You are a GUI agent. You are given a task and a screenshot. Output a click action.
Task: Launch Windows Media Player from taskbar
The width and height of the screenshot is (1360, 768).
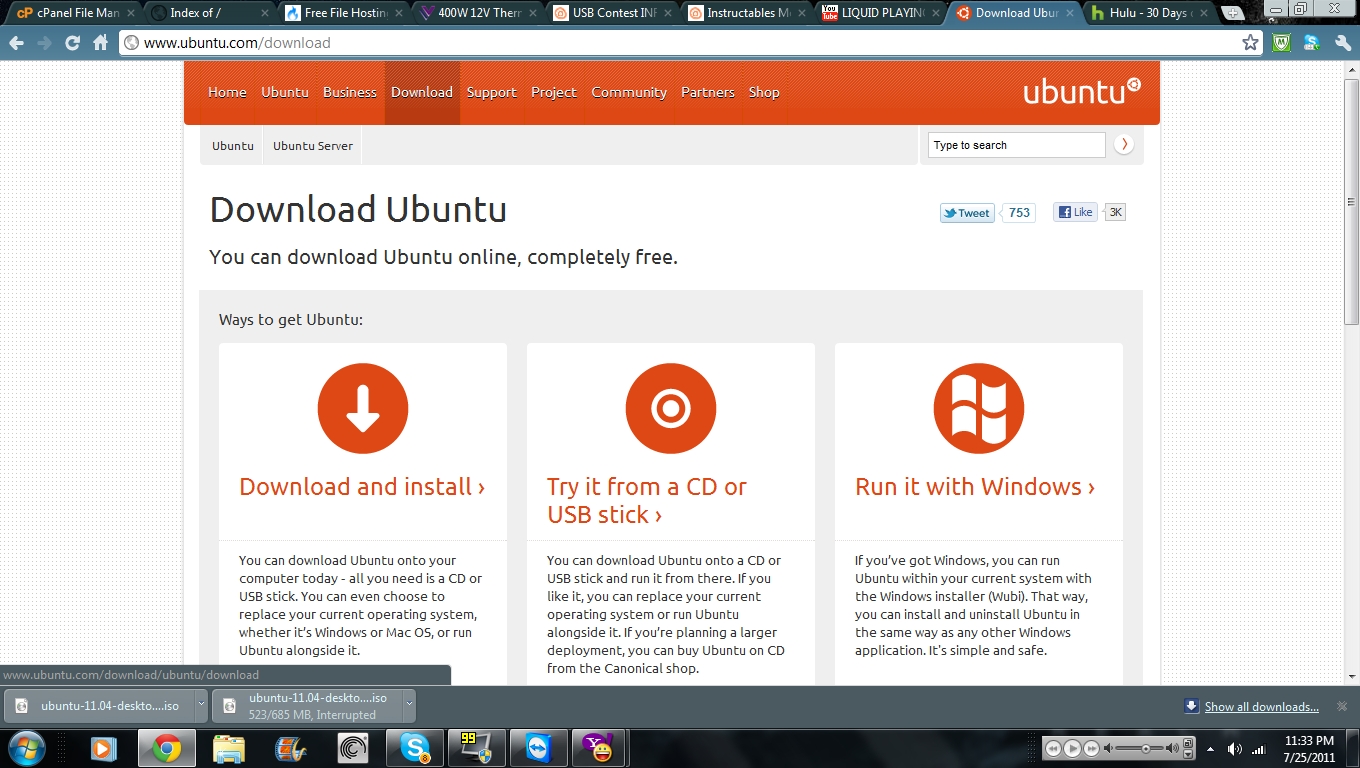pos(103,748)
